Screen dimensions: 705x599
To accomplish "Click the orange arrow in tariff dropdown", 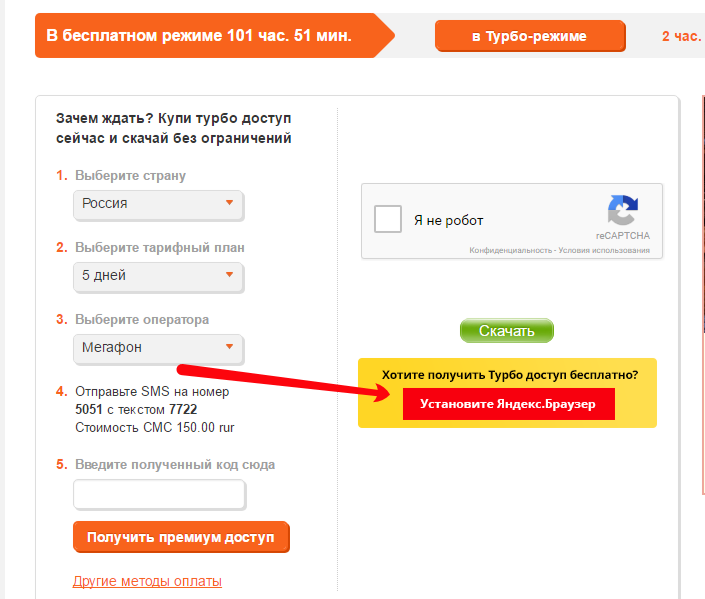I will point(229,275).
